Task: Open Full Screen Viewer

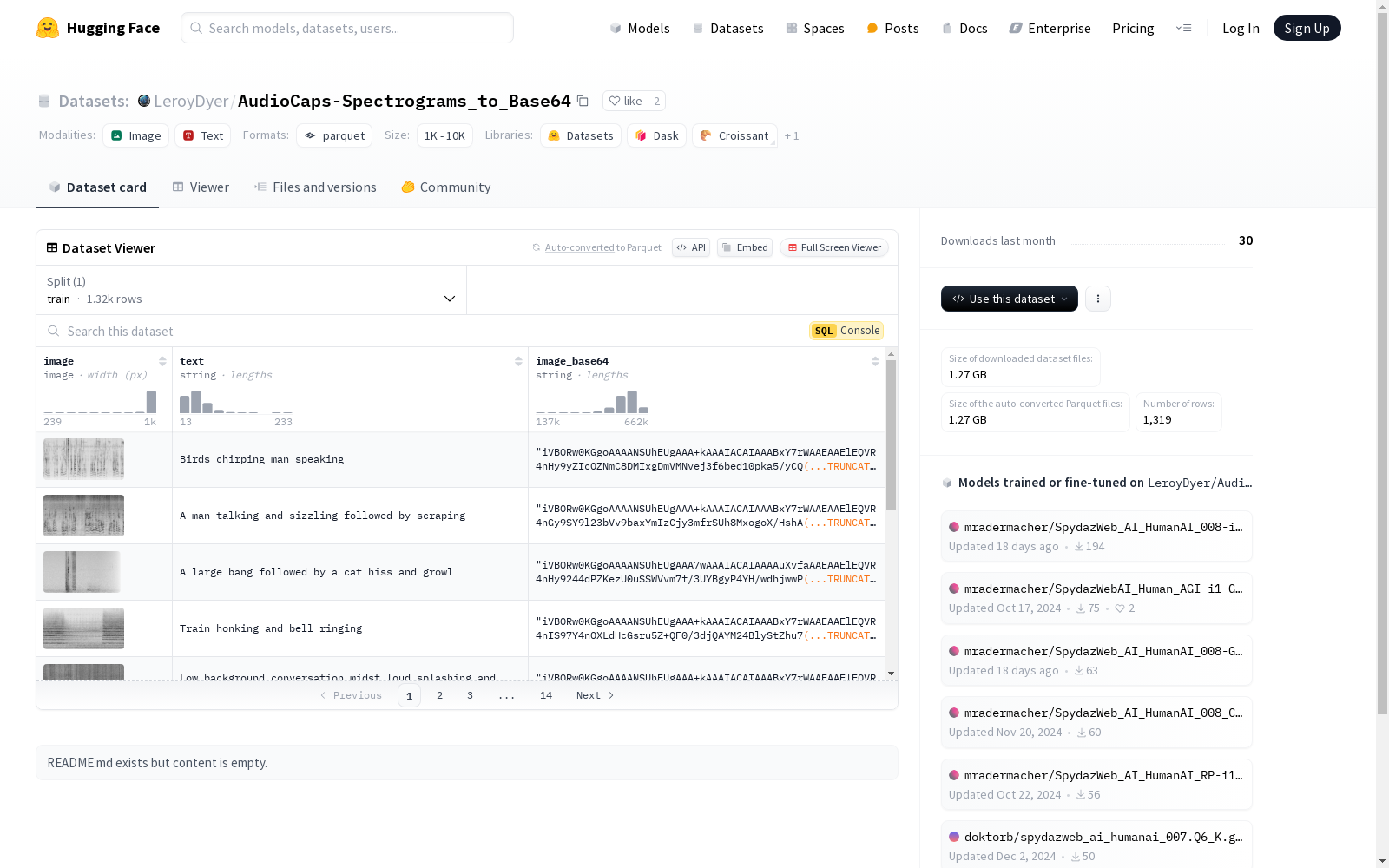Action: 834,247
